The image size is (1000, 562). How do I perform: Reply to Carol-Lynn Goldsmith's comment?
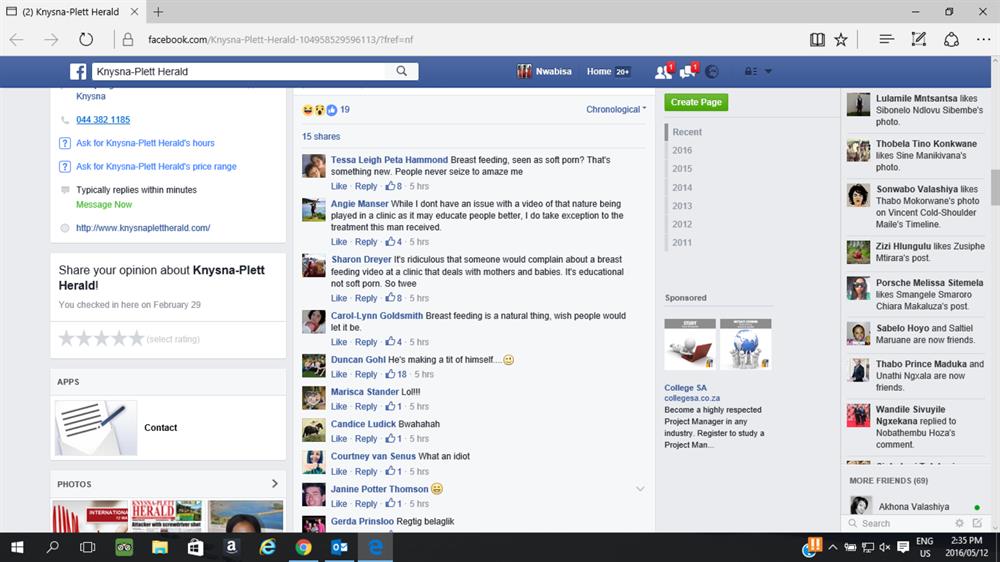tap(366, 342)
